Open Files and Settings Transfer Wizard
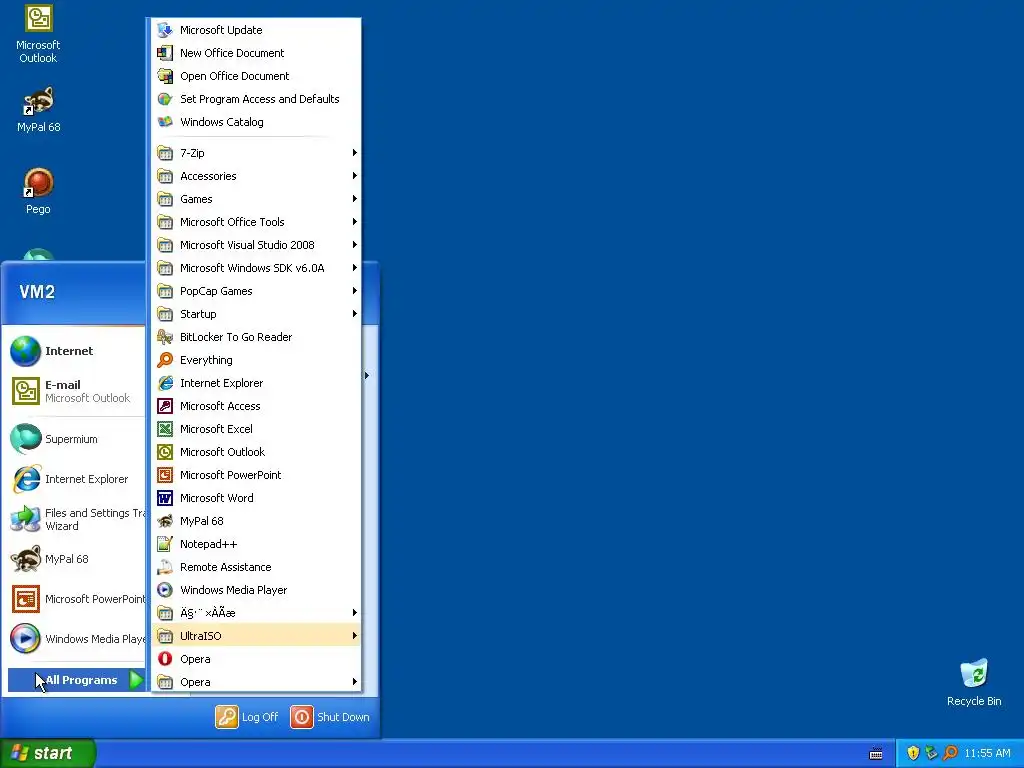Viewport: 1024px width, 768px height. pos(76,519)
